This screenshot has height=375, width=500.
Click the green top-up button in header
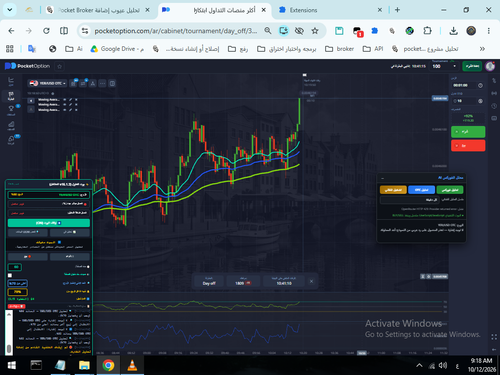472,66
